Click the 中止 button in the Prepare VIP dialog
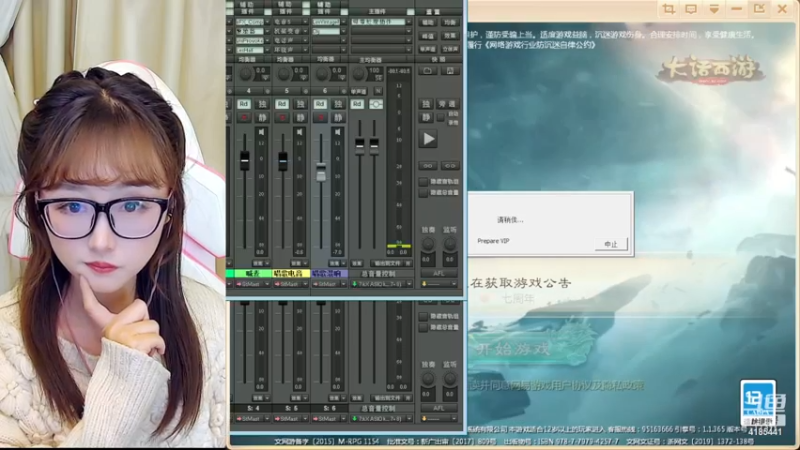 (611, 244)
